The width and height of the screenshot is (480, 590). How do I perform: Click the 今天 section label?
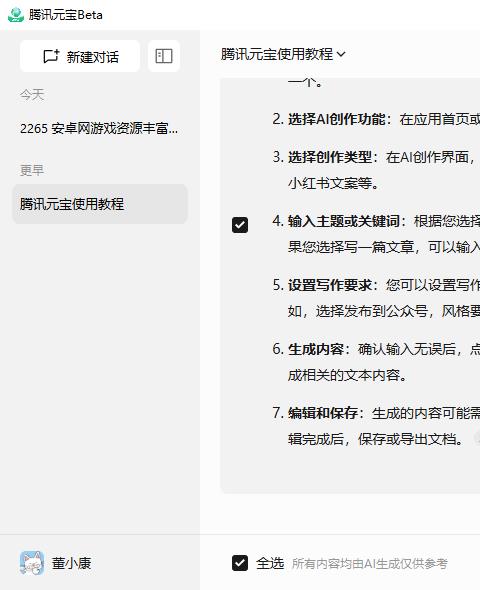coord(32,94)
